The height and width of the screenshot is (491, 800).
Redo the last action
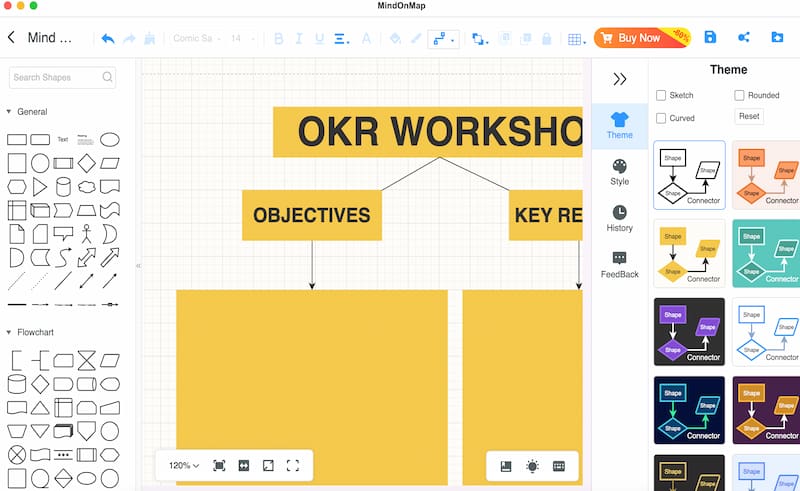(129, 38)
